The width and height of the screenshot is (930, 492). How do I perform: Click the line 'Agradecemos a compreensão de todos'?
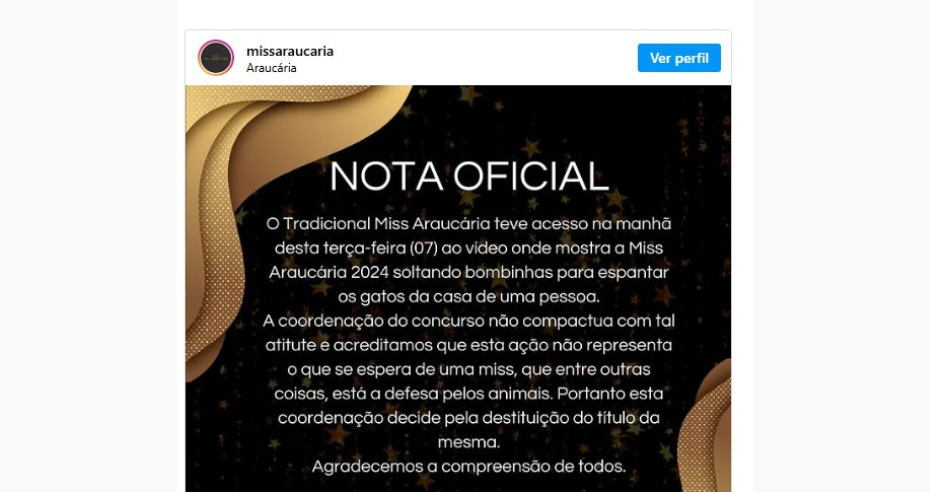(x=469, y=467)
